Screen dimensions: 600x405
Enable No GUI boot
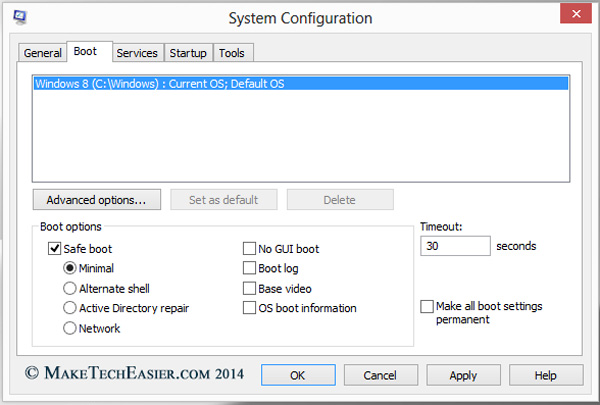pos(250,249)
